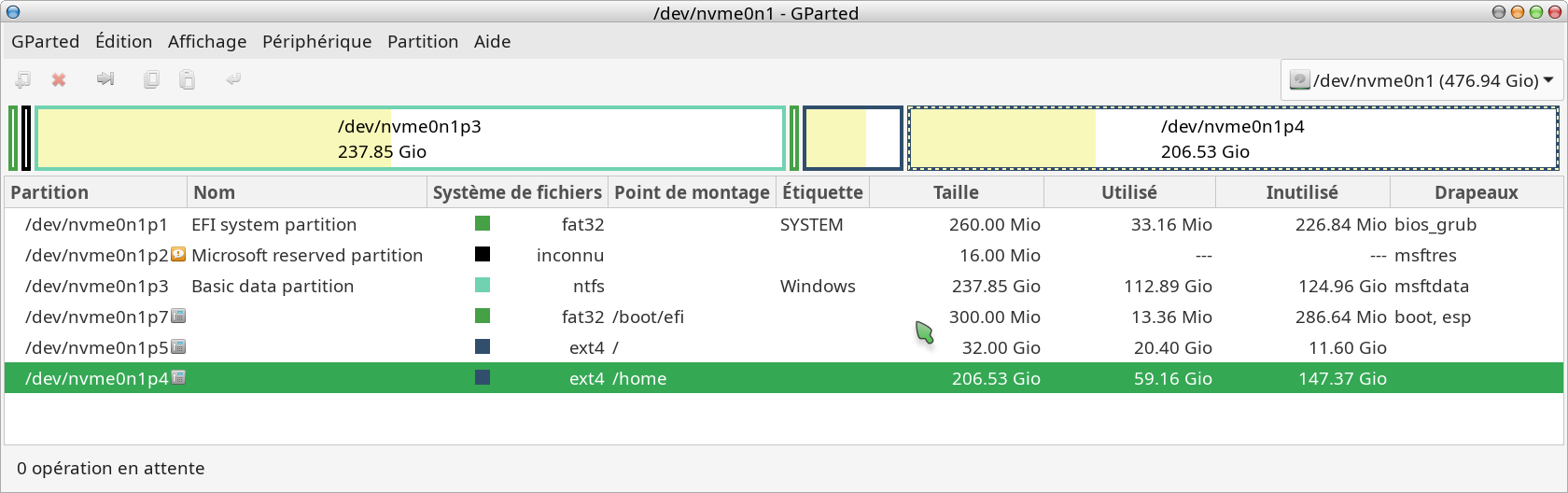Click the Partition column header

pyautogui.click(x=95, y=192)
